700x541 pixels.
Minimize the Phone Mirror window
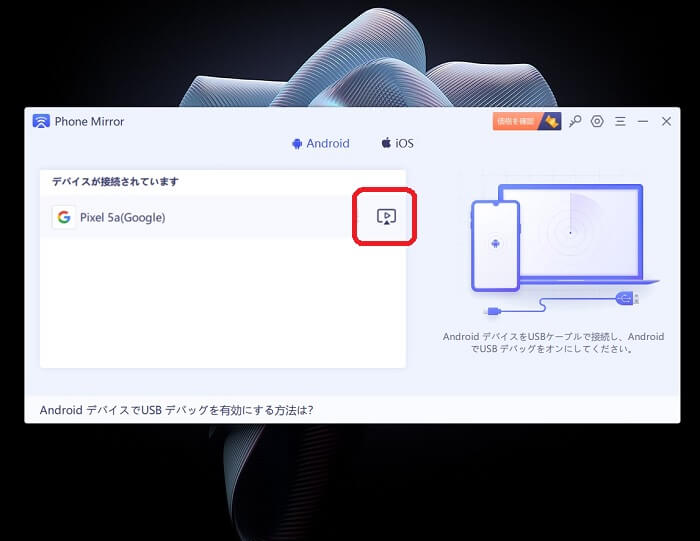(643, 121)
